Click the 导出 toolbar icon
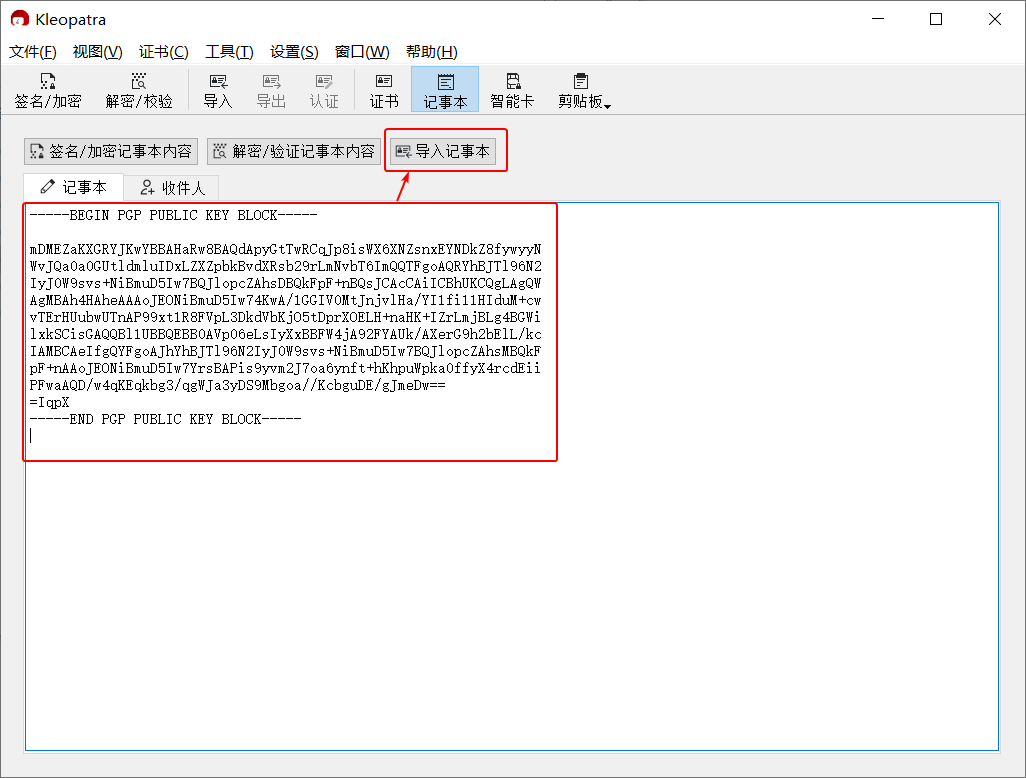 [x=271, y=90]
